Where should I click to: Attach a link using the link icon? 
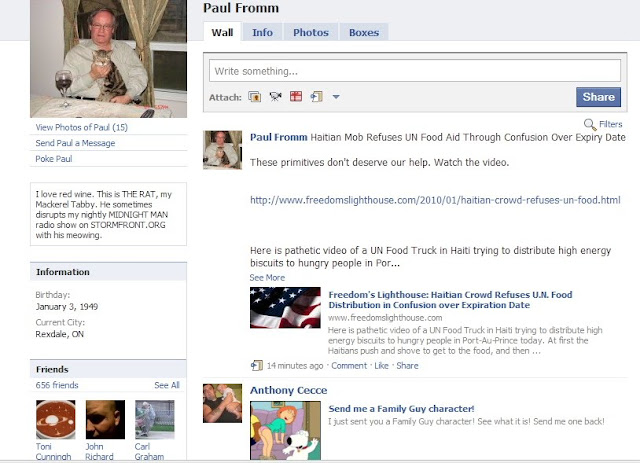click(x=317, y=97)
